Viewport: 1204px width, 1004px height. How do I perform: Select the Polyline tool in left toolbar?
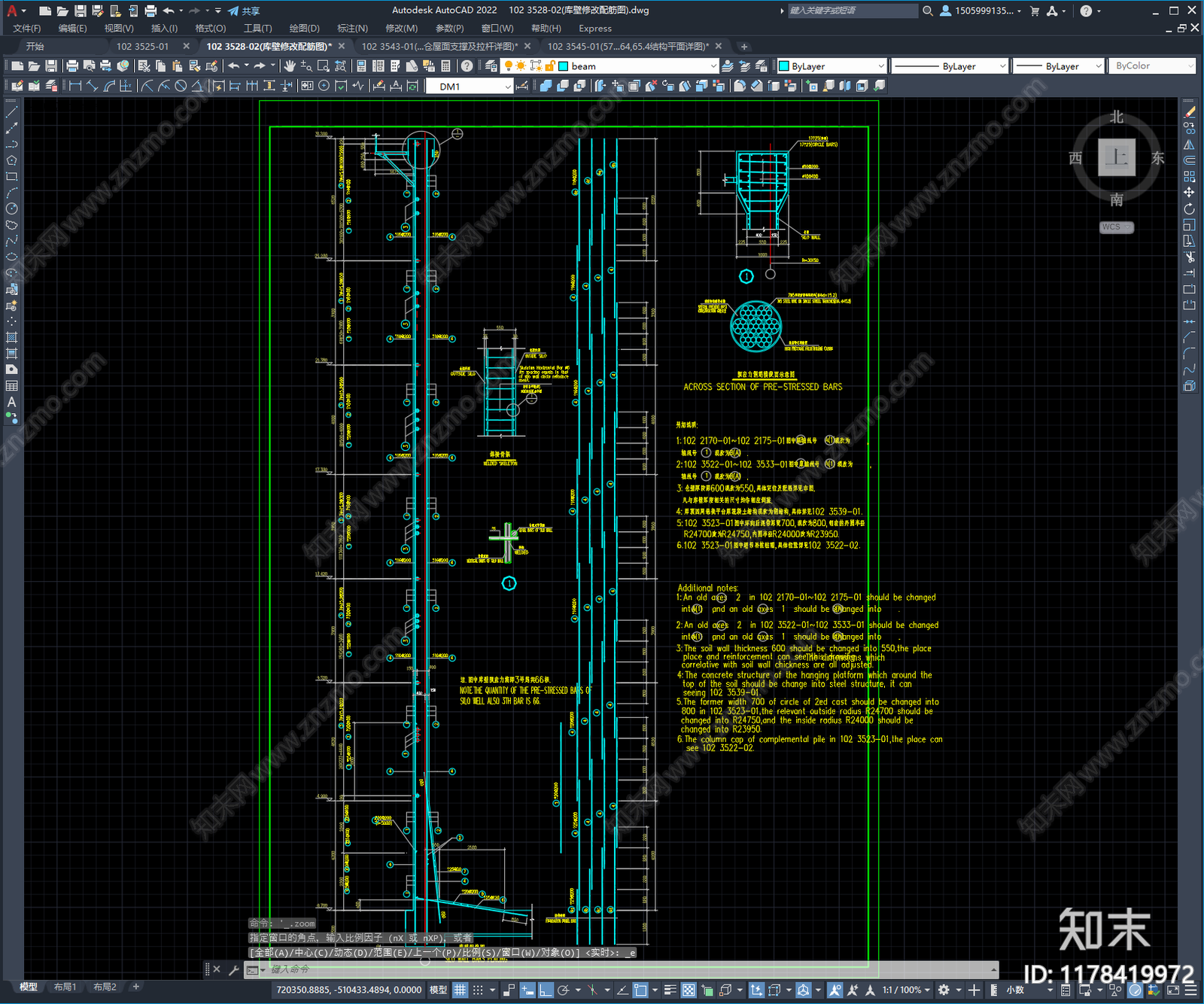coord(11,144)
